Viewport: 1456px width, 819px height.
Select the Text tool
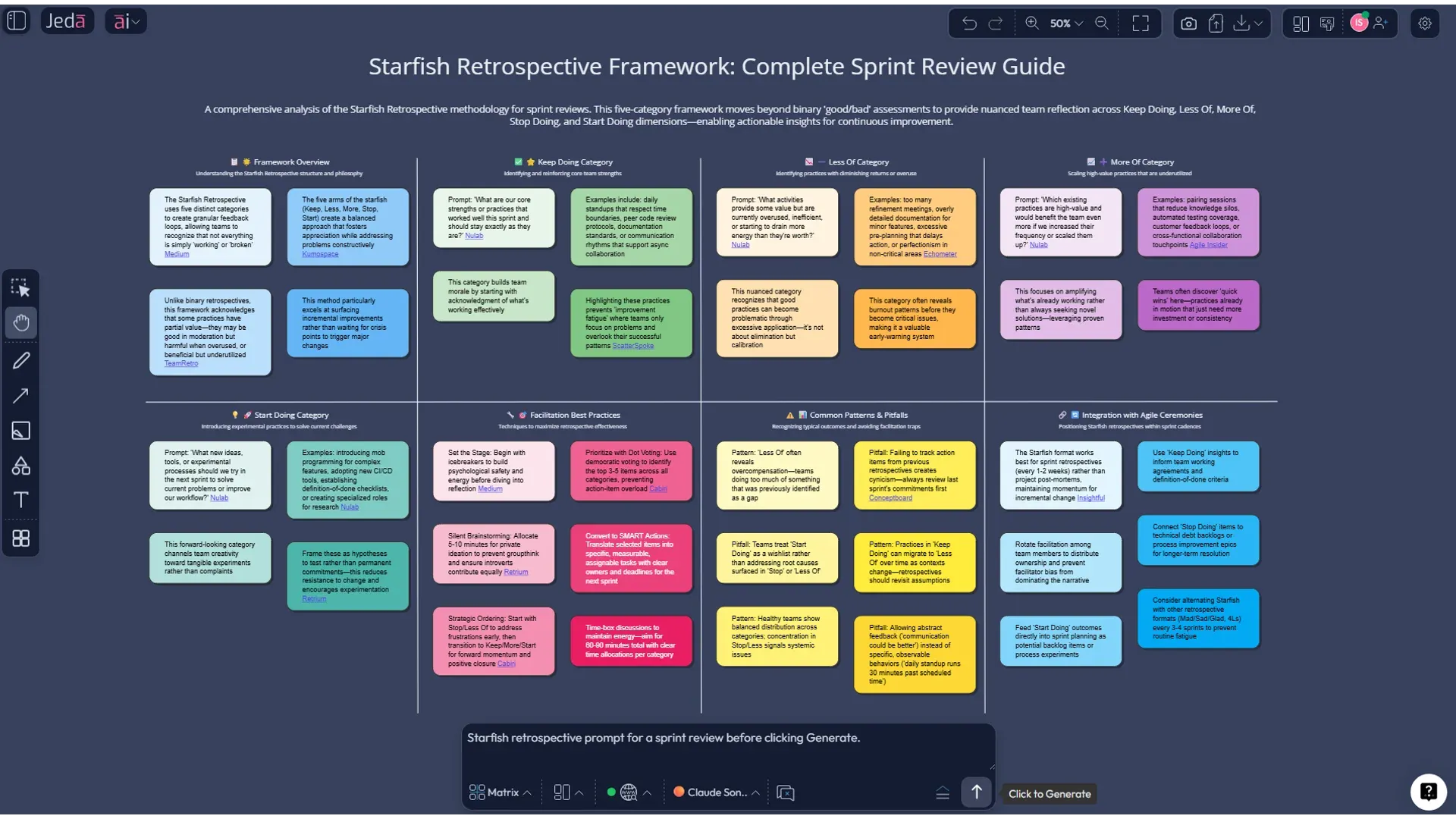coord(20,499)
